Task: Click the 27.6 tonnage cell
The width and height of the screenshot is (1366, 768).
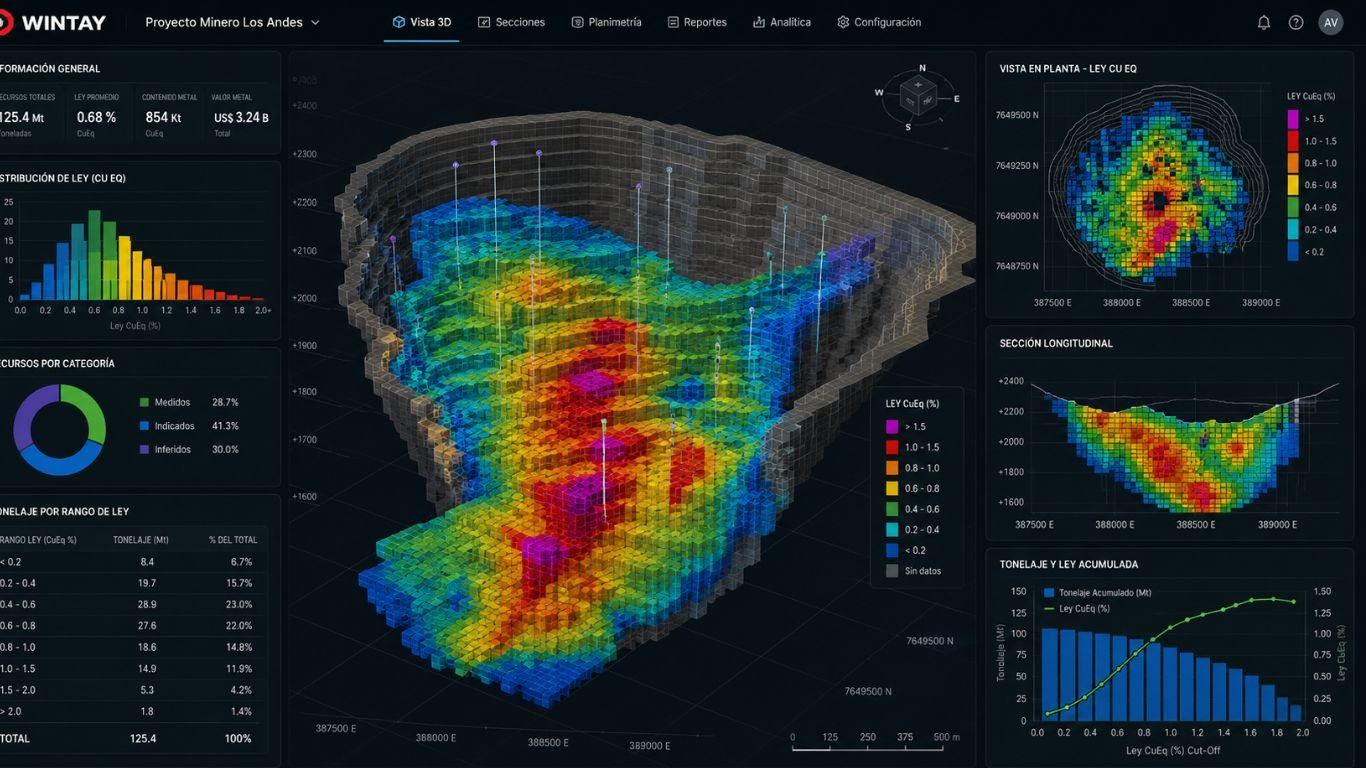Action: tap(147, 625)
